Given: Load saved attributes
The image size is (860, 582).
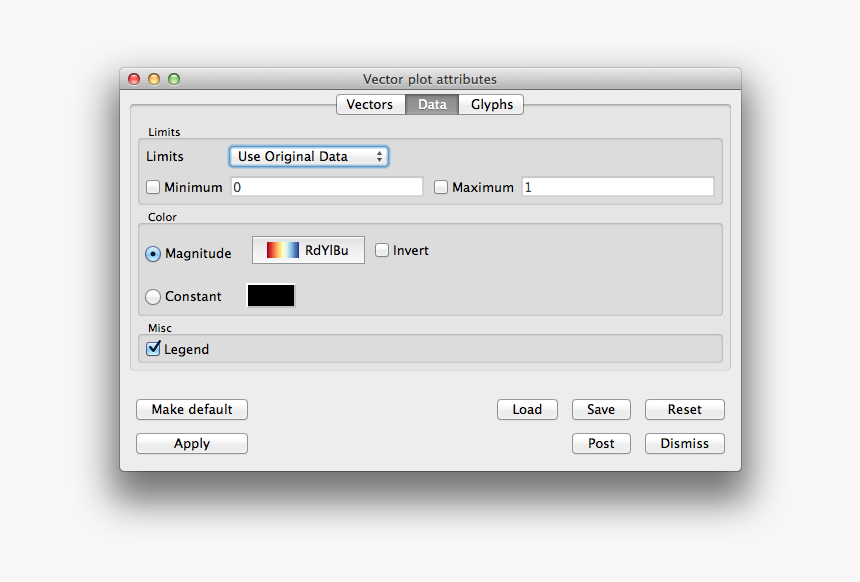Looking at the screenshot, I should coord(527,409).
